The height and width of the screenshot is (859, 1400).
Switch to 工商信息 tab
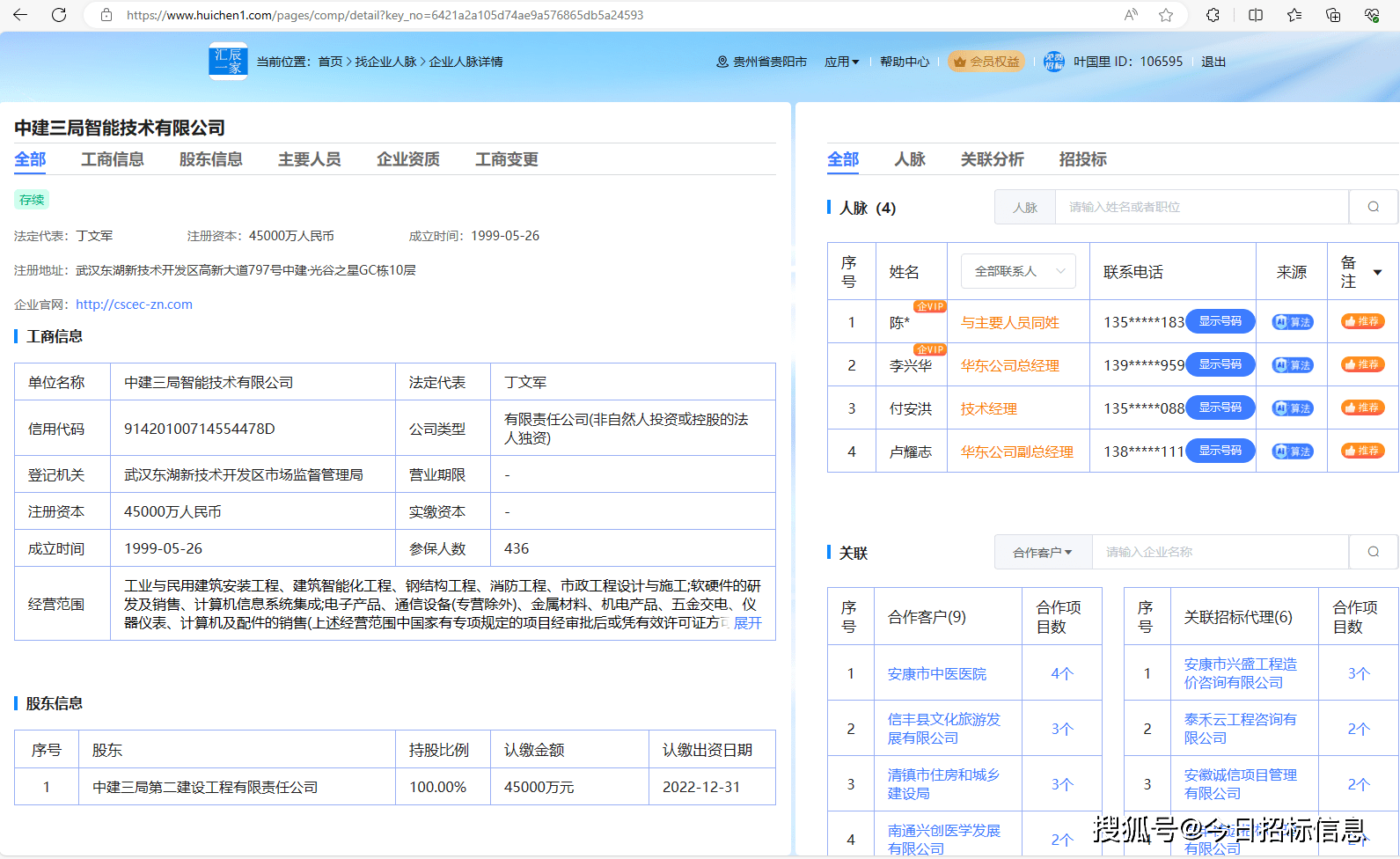(113, 159)
